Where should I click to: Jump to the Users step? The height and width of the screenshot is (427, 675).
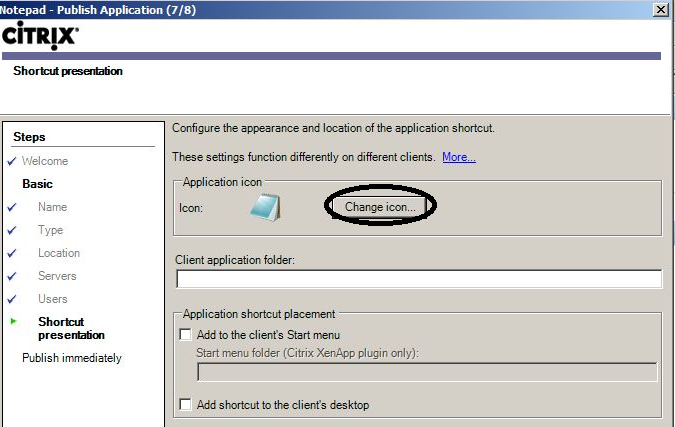pyautogui.click(x=53, y=299)
